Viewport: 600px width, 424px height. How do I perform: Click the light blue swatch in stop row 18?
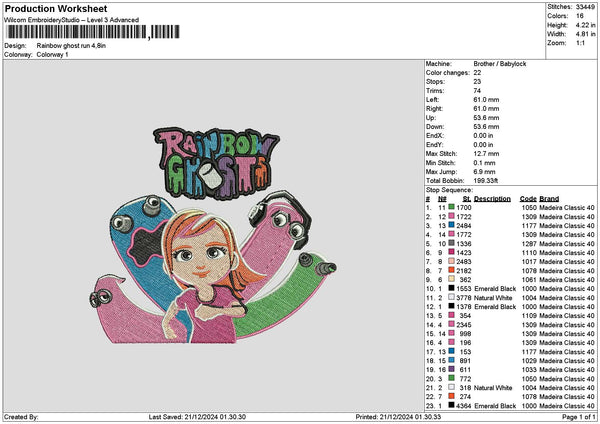click(452, 360)
